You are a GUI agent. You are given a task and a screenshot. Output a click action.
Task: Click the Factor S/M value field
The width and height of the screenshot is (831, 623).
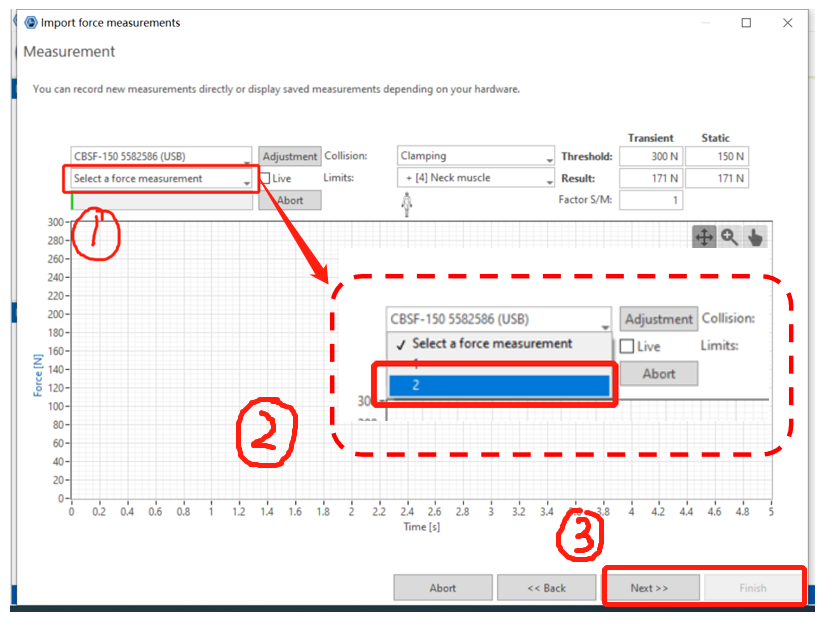tap(650, 200)
